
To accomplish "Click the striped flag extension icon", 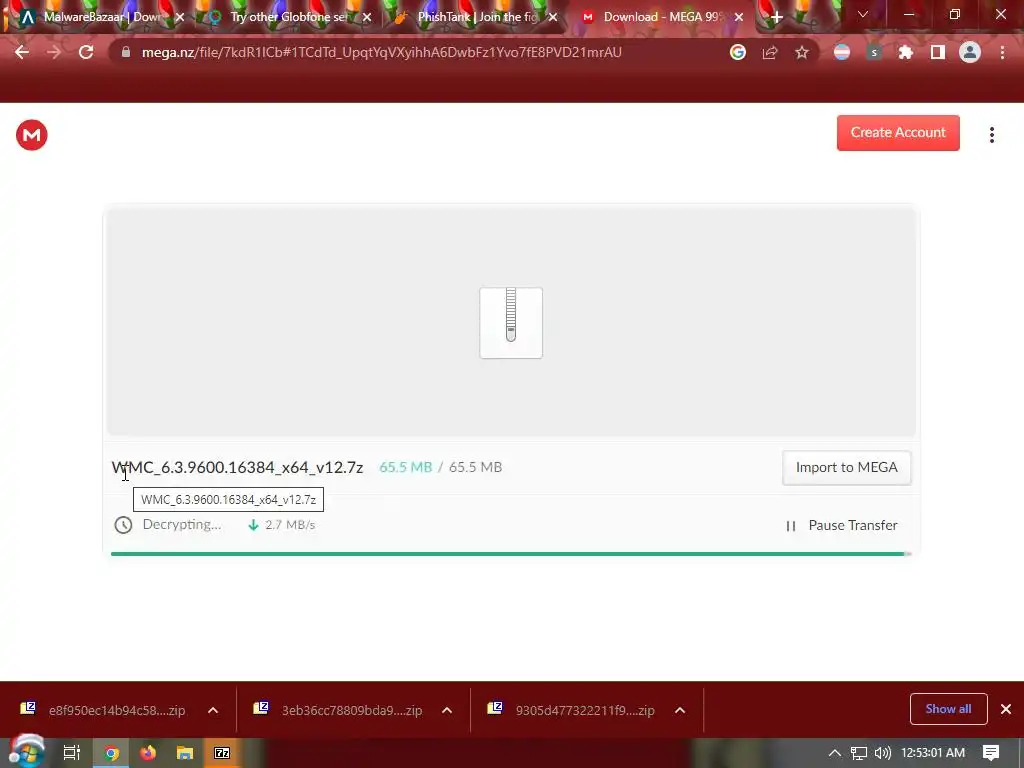I will click(x=842, y=52).
